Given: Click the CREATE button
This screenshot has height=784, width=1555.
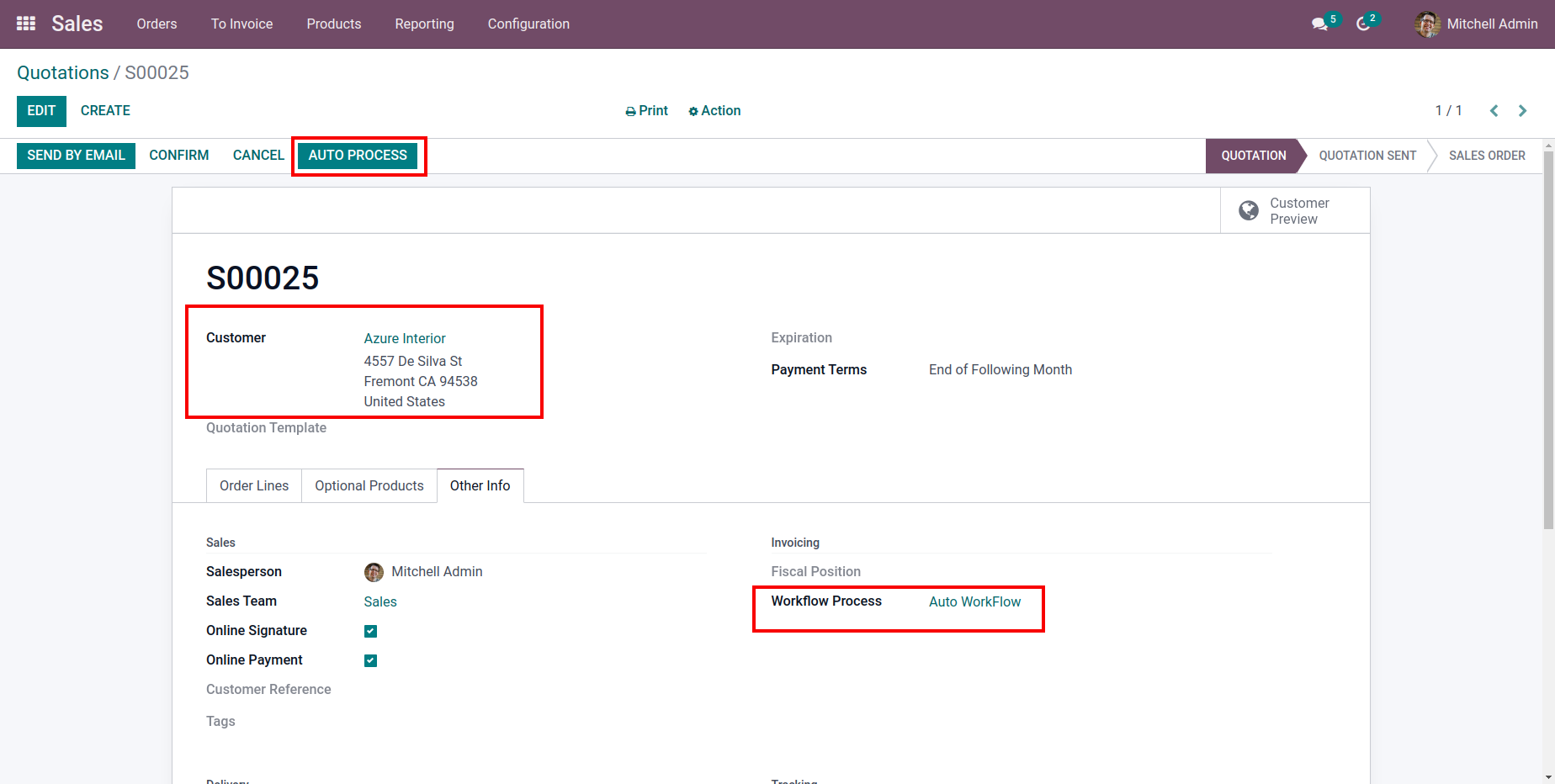Looking at the screenshot, I should pos(105,111).
